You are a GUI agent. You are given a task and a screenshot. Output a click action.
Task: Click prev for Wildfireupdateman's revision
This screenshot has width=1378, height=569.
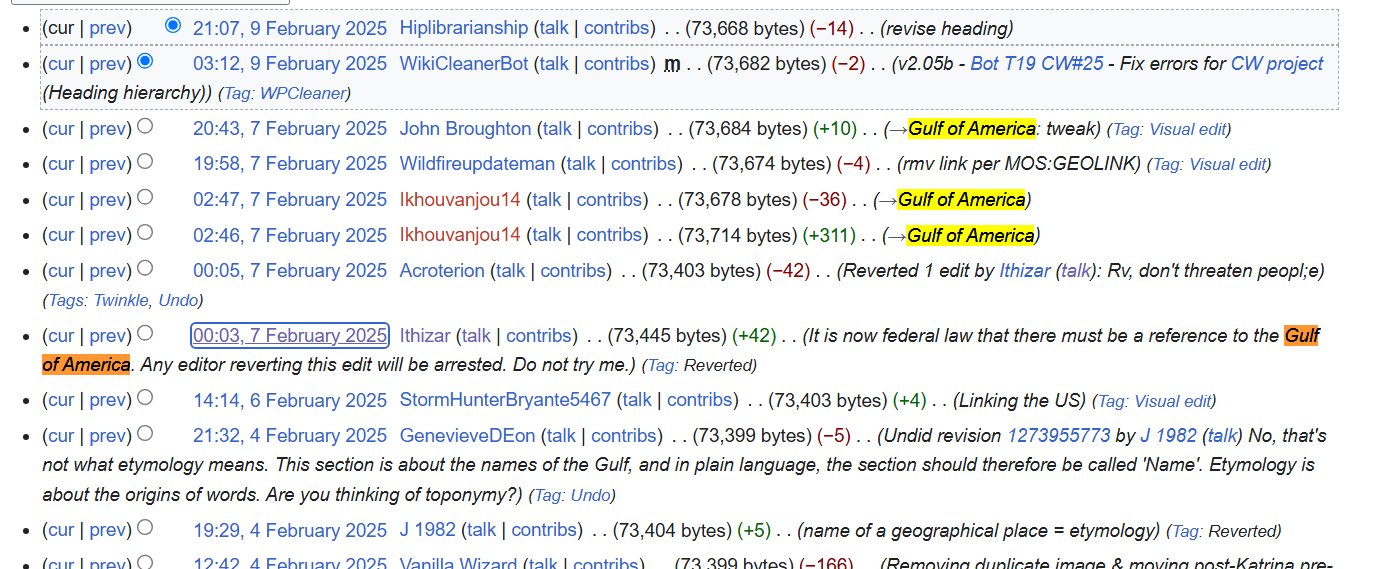pos(108,164)
